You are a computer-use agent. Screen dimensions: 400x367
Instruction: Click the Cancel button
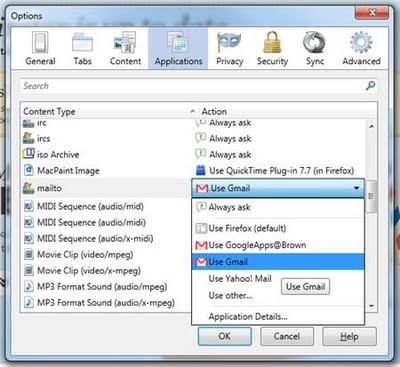287,336
